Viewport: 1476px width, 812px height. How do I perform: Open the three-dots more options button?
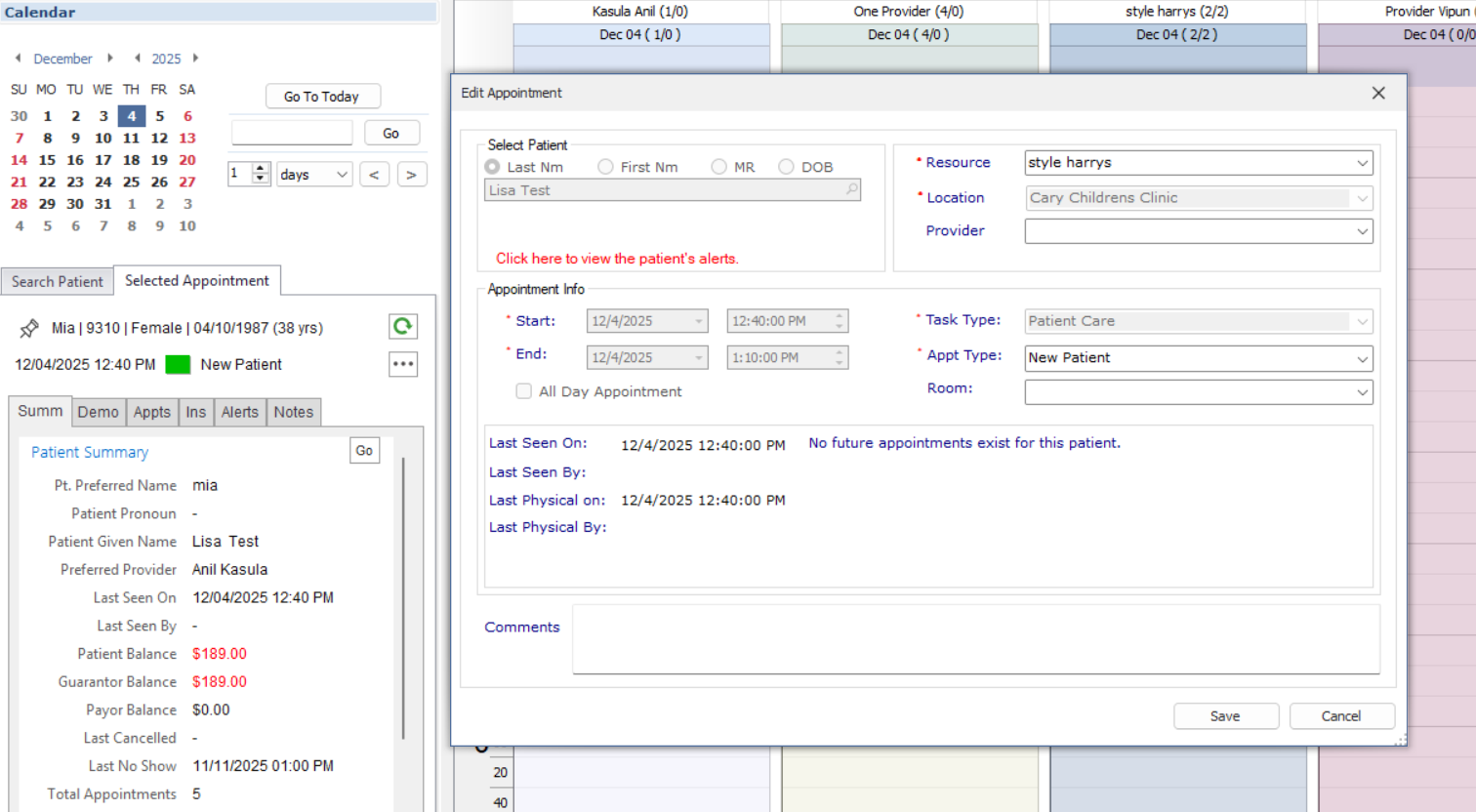(x=402, y=364)
